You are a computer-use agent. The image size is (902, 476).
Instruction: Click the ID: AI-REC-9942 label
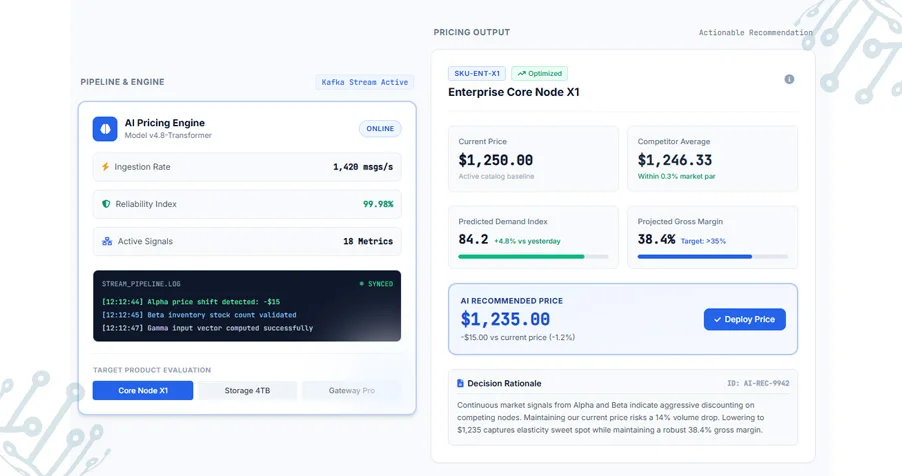coord(758,383)
